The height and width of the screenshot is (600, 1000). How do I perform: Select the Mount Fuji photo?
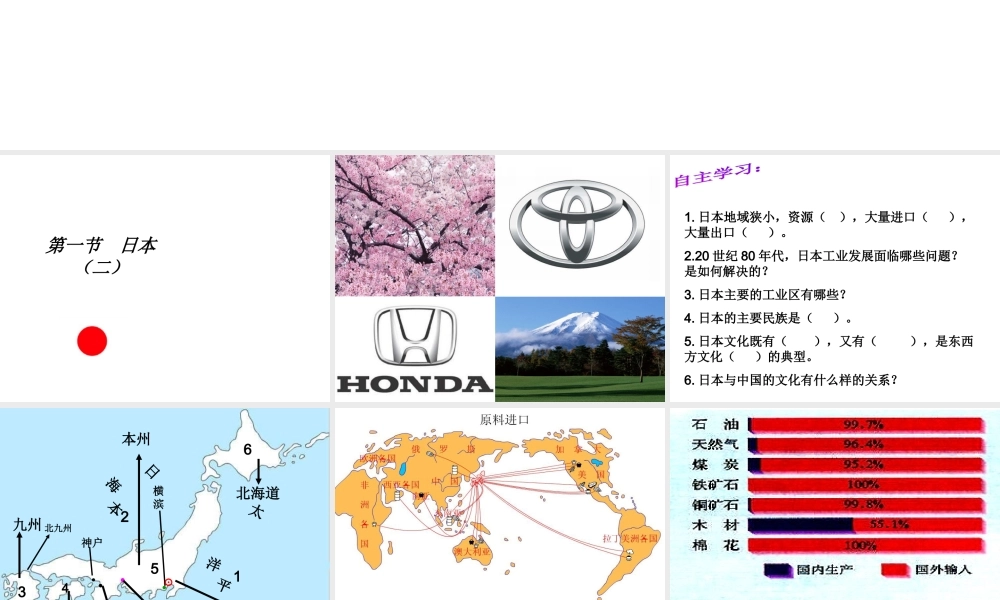[x=580, y=349]
